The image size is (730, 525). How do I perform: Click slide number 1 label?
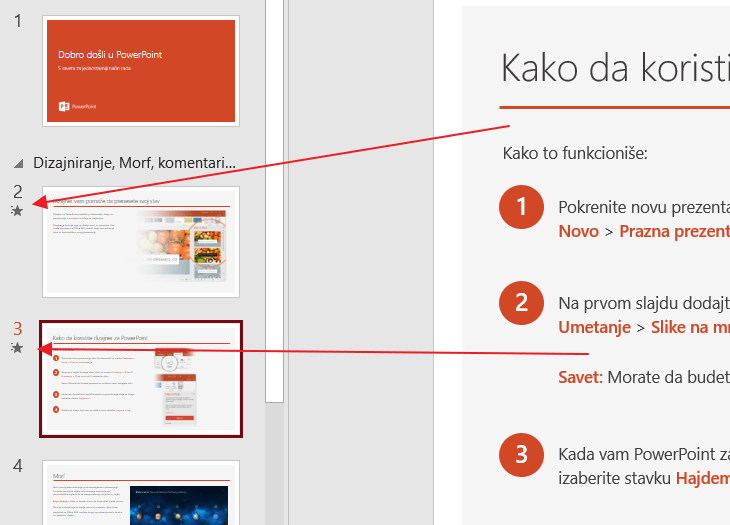click(18, 21)
